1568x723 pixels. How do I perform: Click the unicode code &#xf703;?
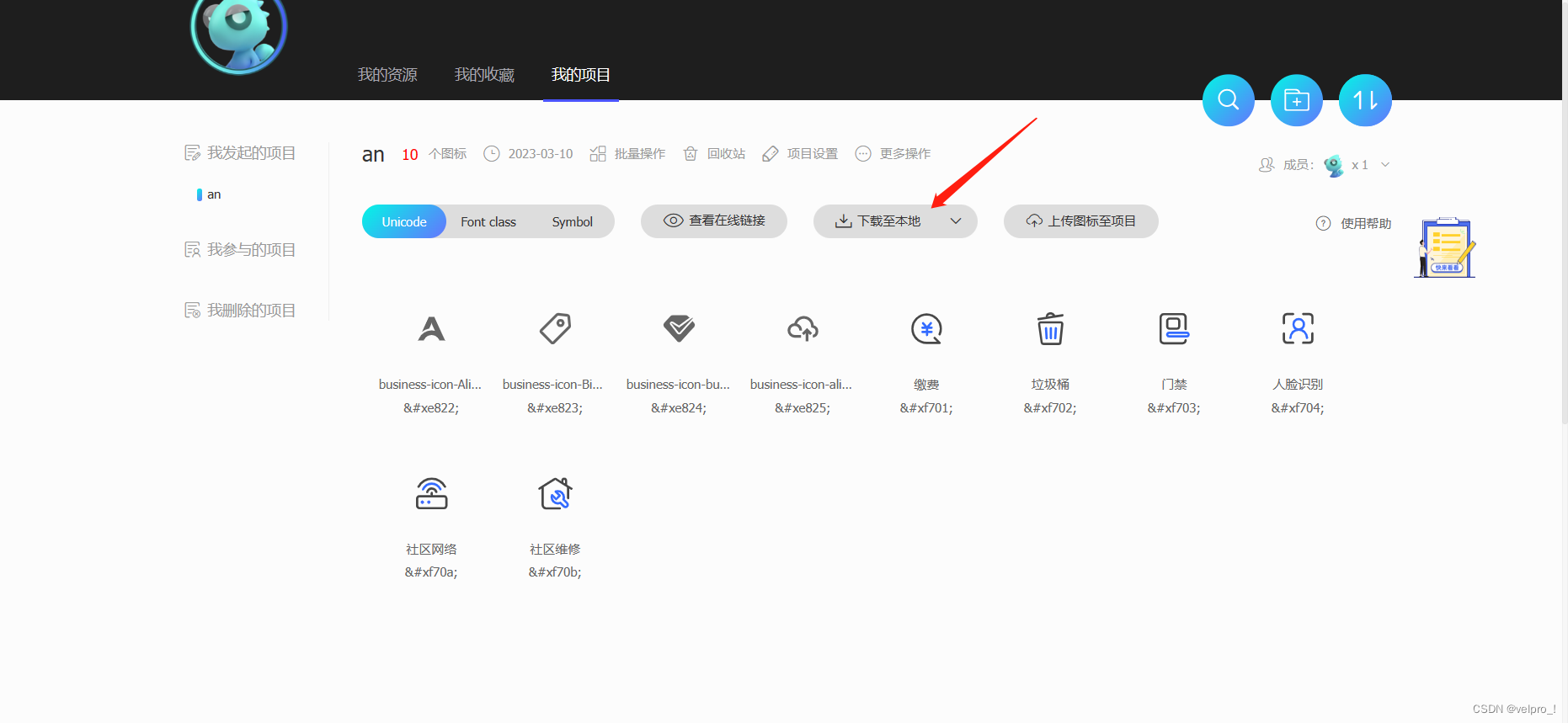[x=1174, y=408]
